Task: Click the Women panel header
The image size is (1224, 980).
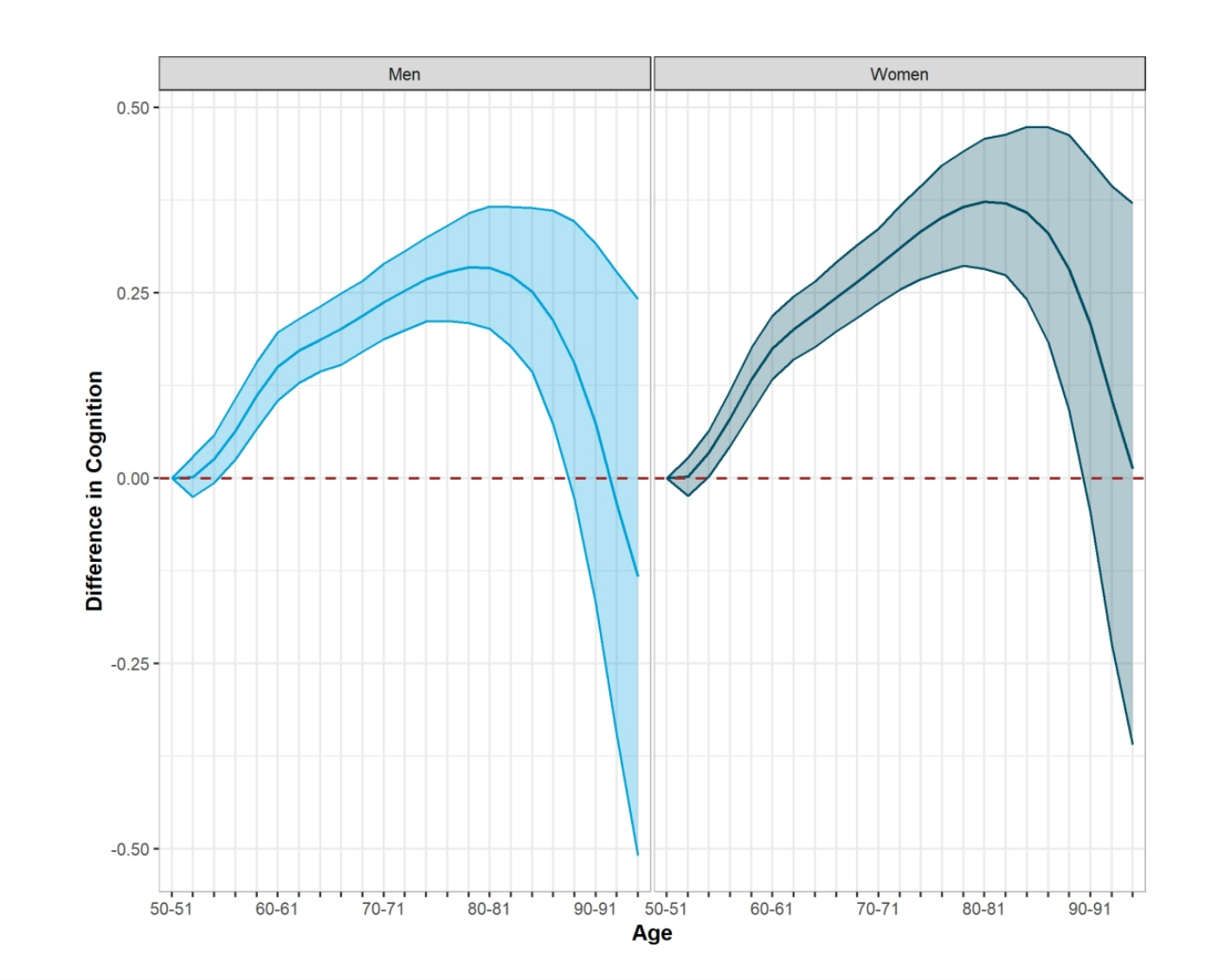Action: tap(899, 74)
